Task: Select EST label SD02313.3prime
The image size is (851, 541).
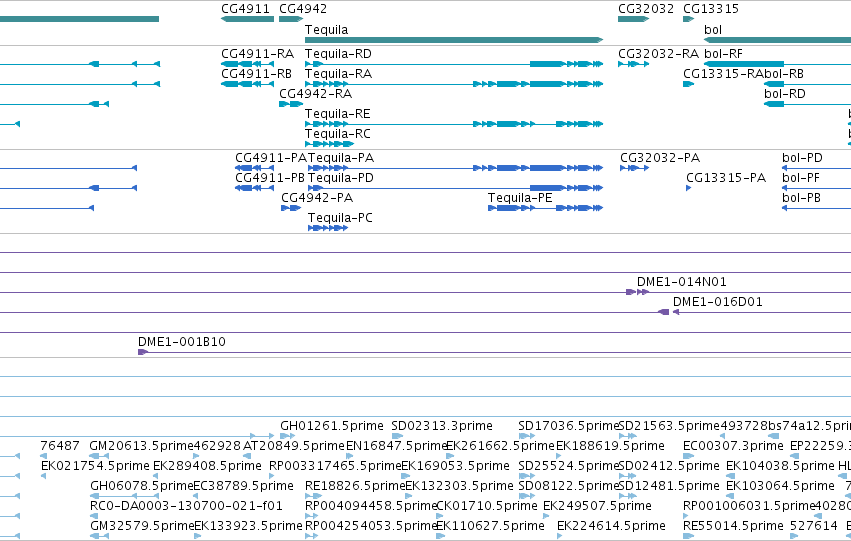Action: (442, 426)
